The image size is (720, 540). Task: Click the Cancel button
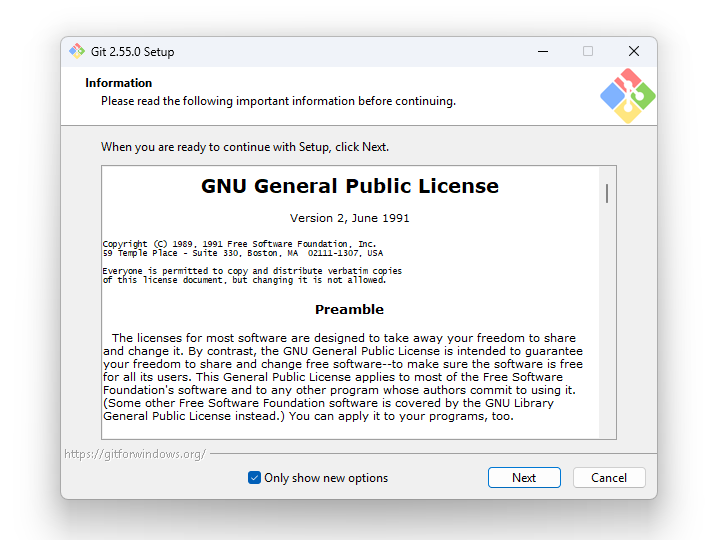(609, 478)
